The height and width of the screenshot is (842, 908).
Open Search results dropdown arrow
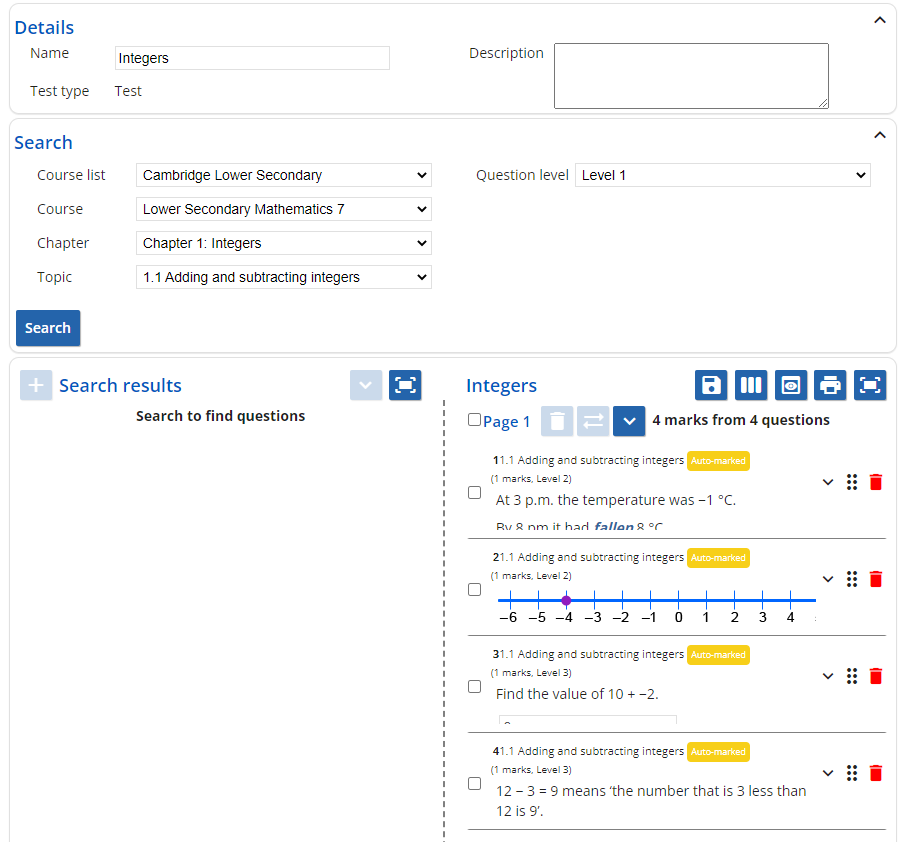[x=365, y=385]
